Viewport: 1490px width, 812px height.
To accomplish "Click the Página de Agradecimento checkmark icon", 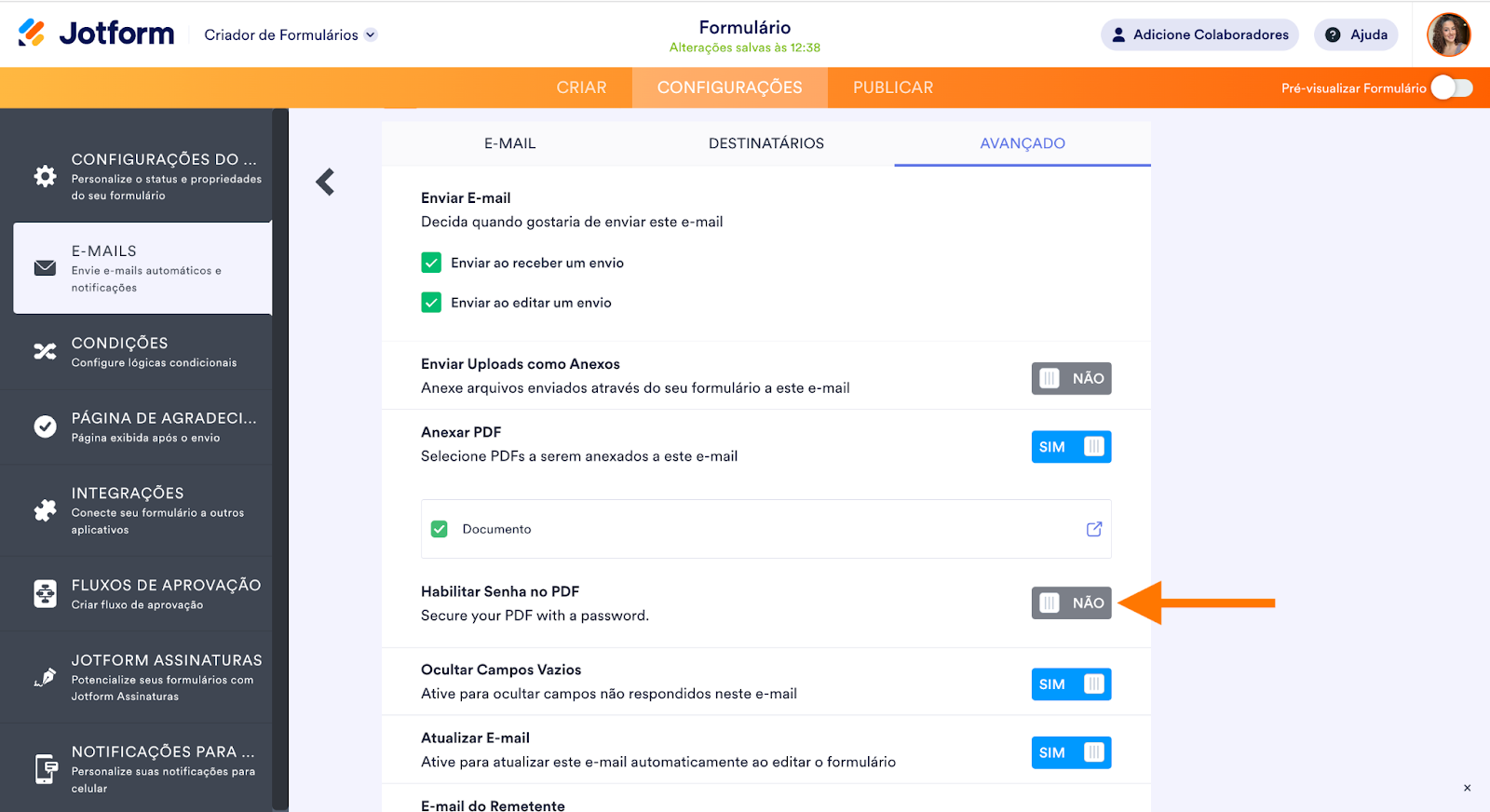I will 45,426.
